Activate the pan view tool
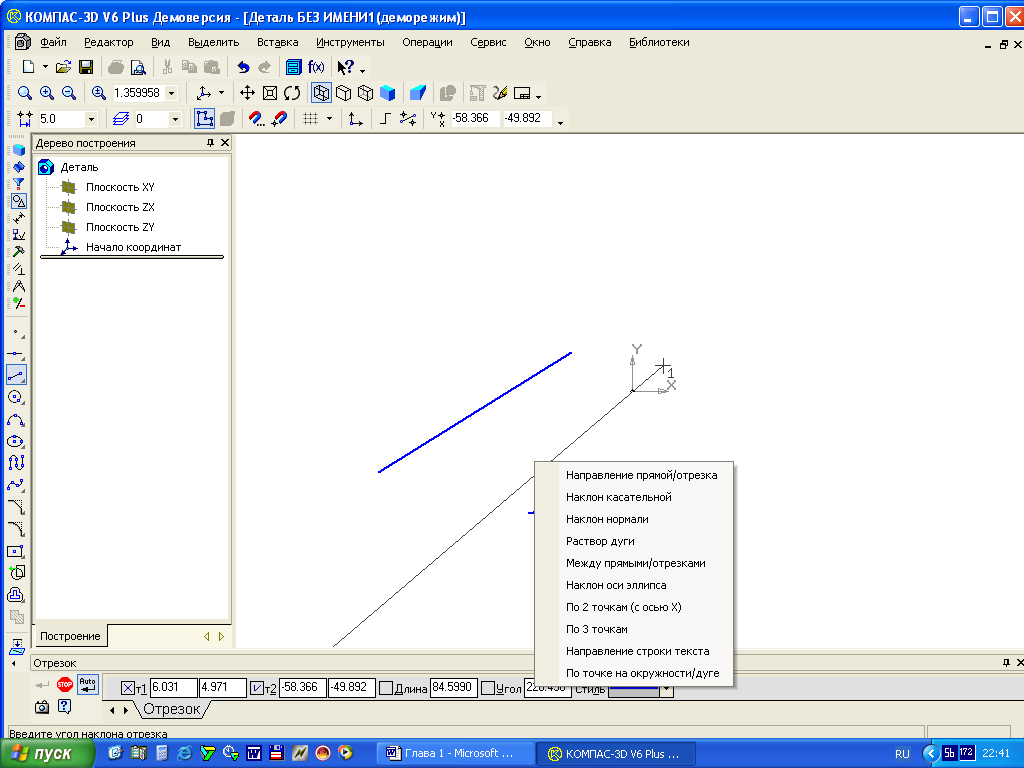 tap(247, 93)
